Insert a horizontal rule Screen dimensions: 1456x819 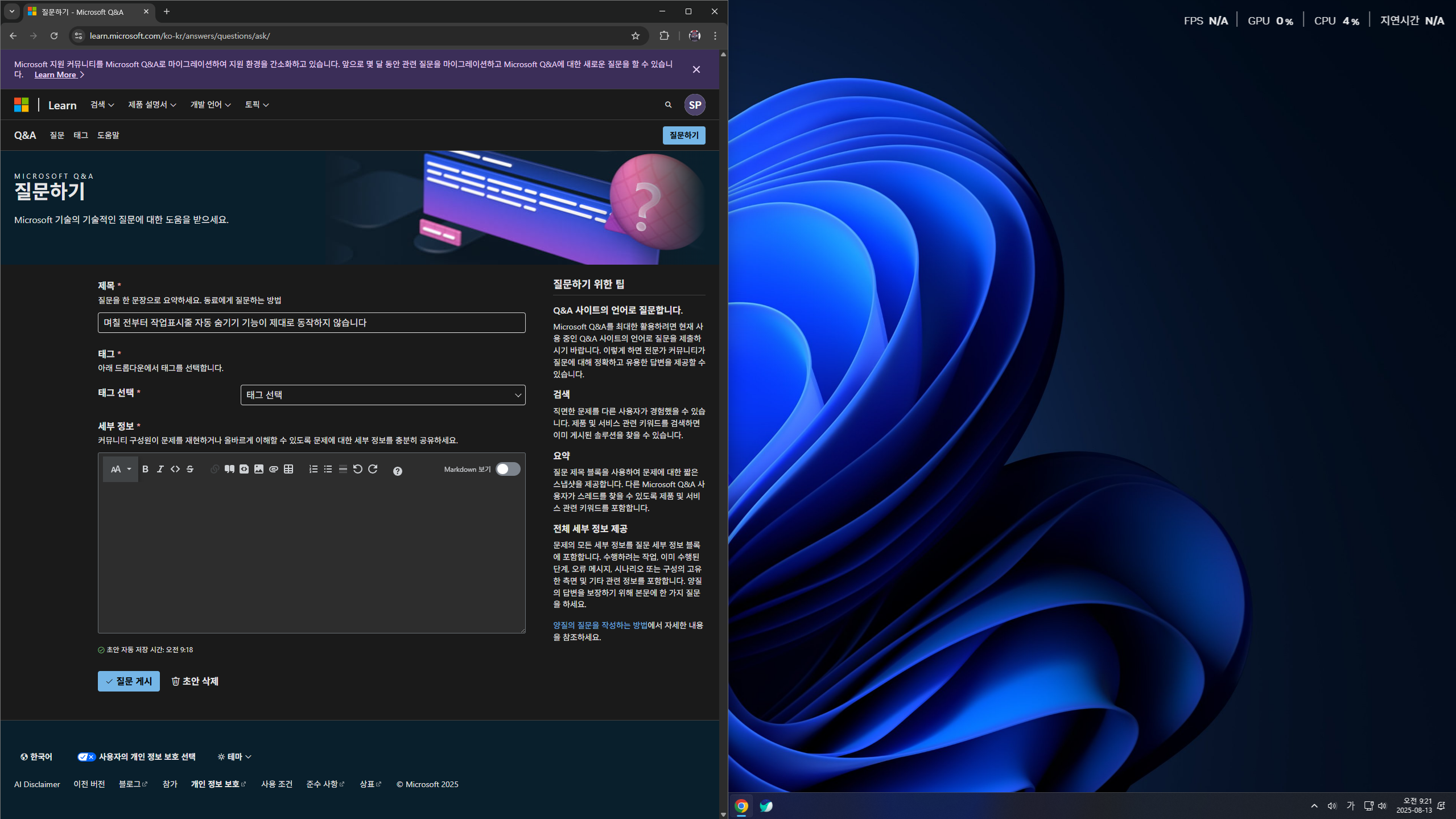pyautogui.click(x=343, y=469)
